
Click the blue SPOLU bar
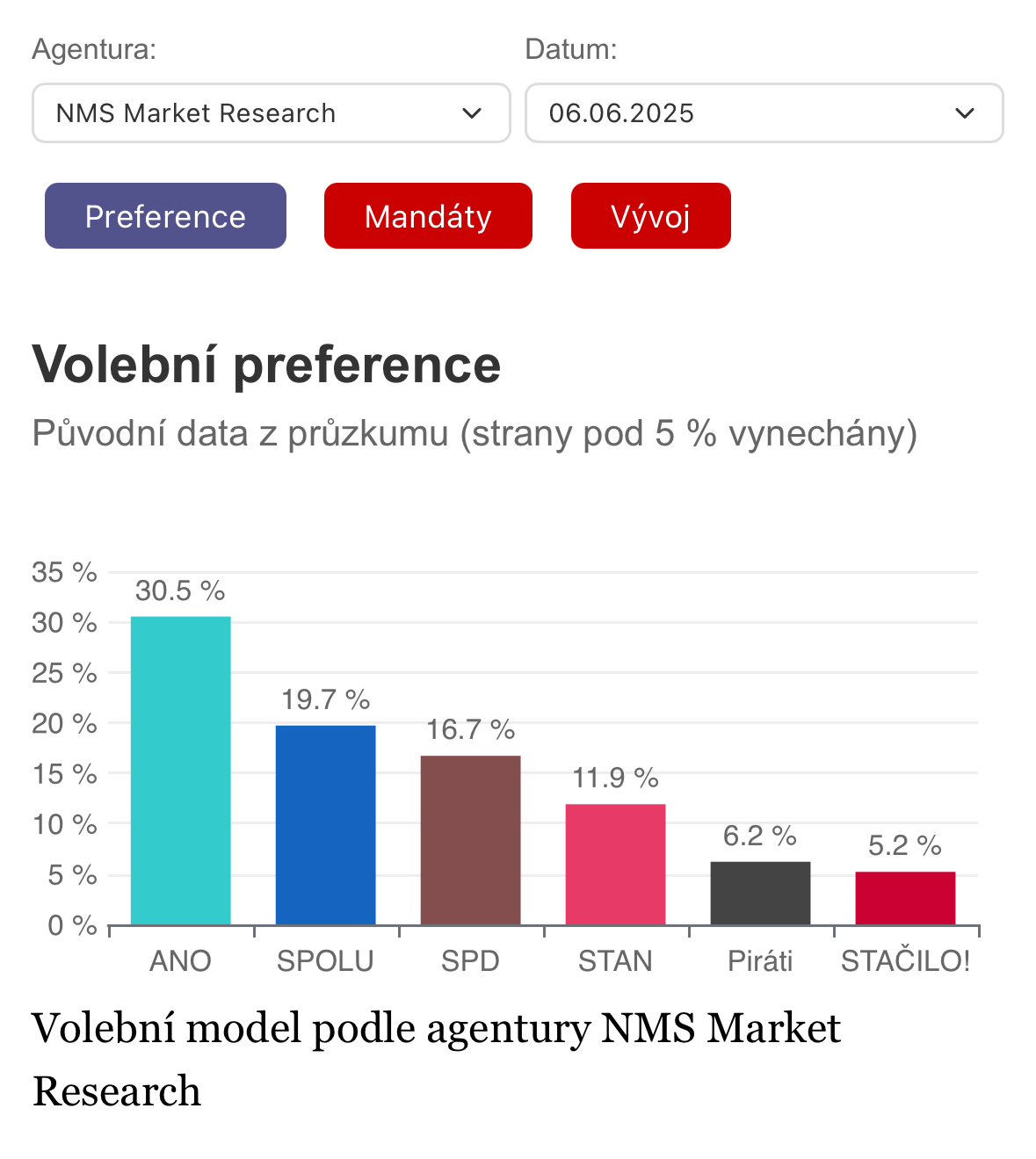coord(325,824)
